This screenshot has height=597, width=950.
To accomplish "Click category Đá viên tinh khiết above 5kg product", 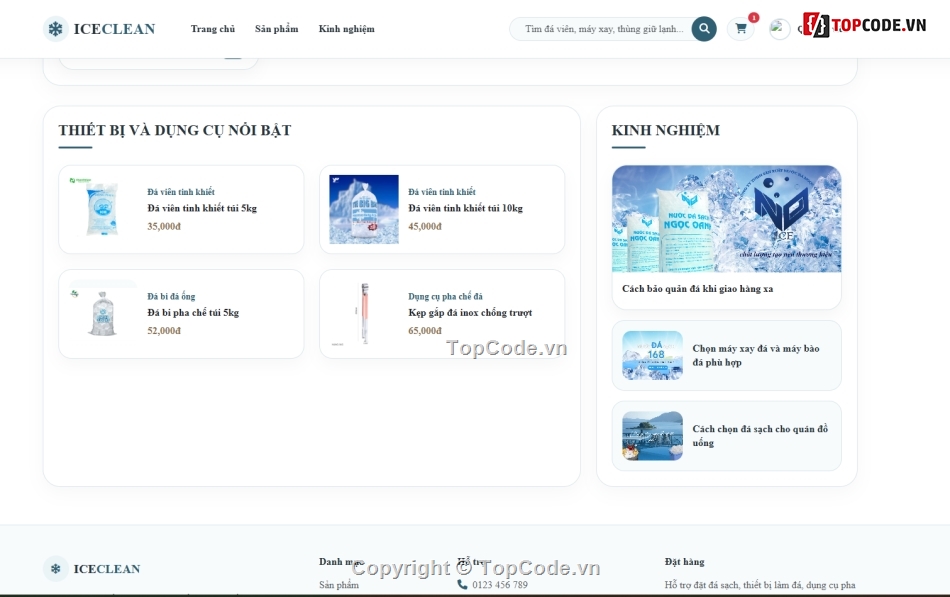I will tap(181, 192).
